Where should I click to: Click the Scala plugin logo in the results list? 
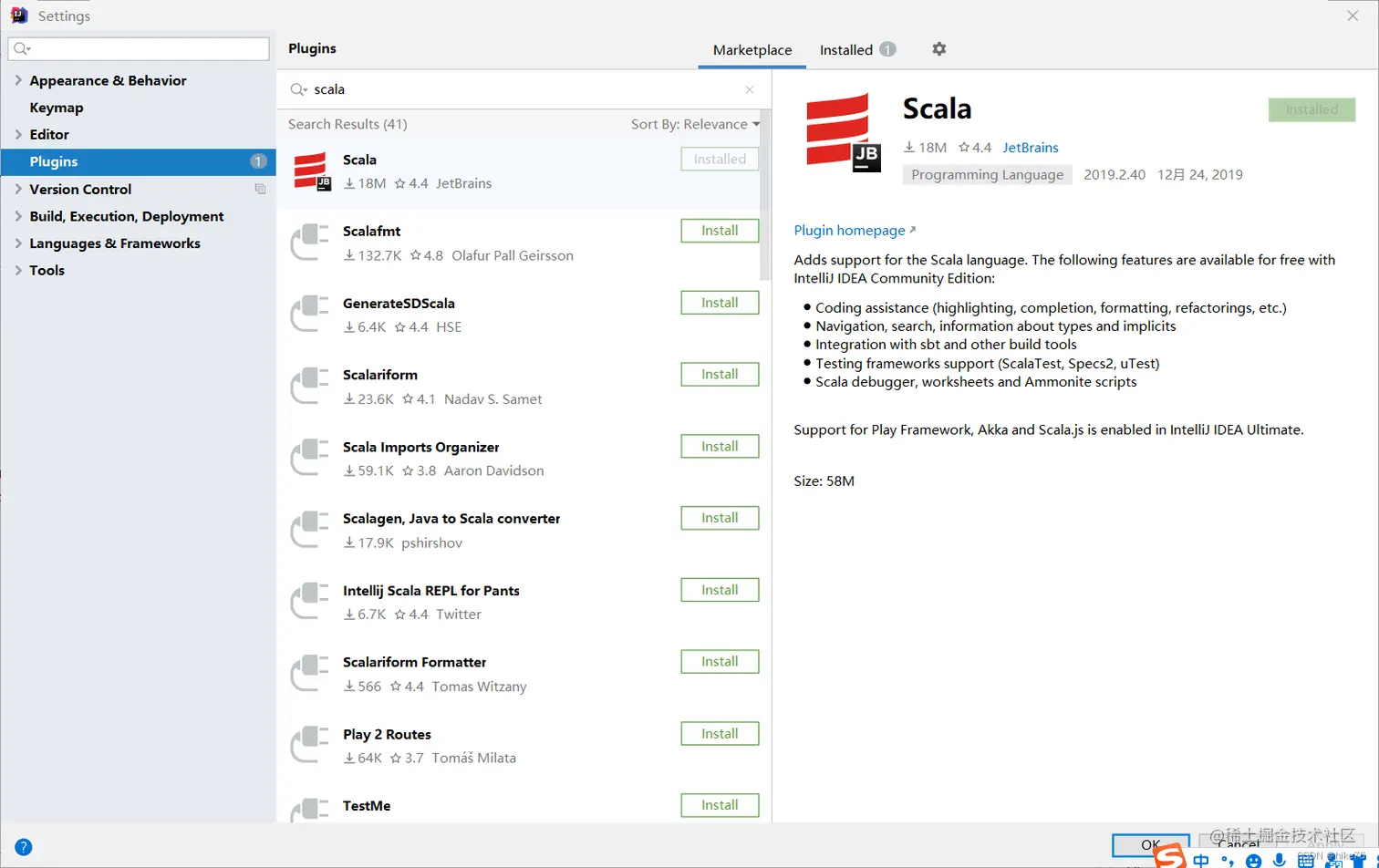[x=311, y=171]
